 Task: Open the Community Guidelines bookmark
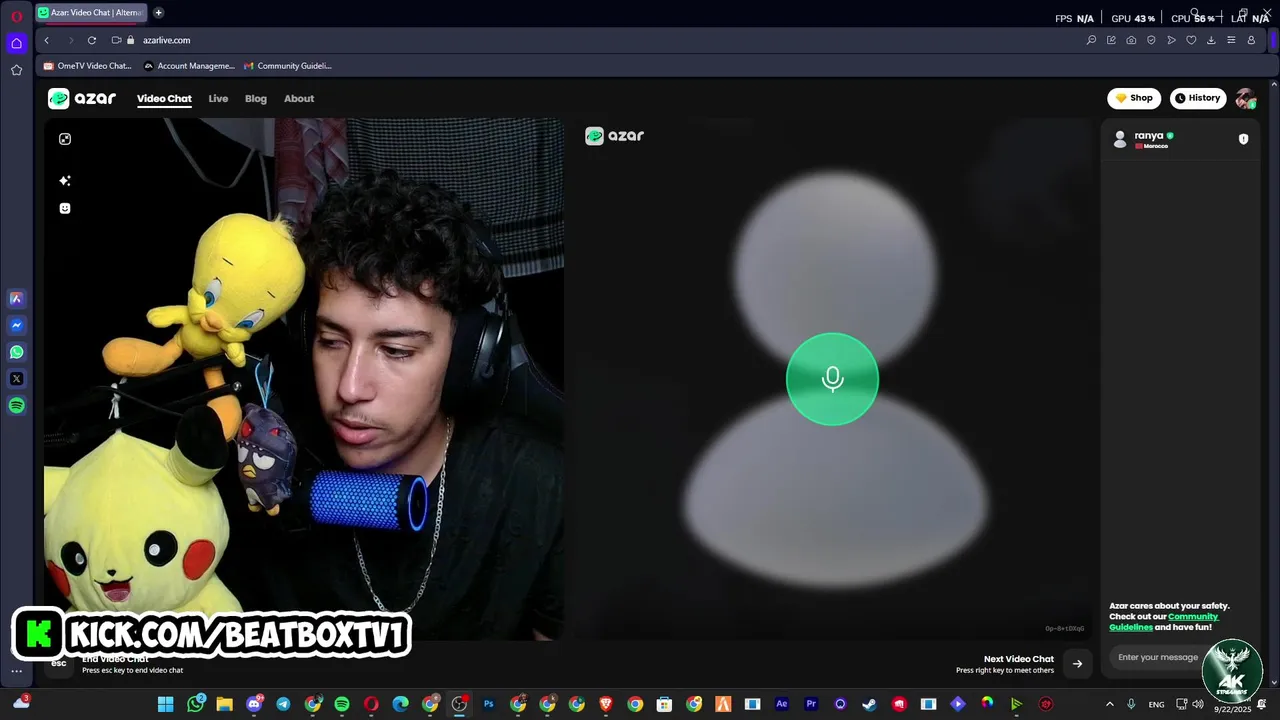(288, 66)
